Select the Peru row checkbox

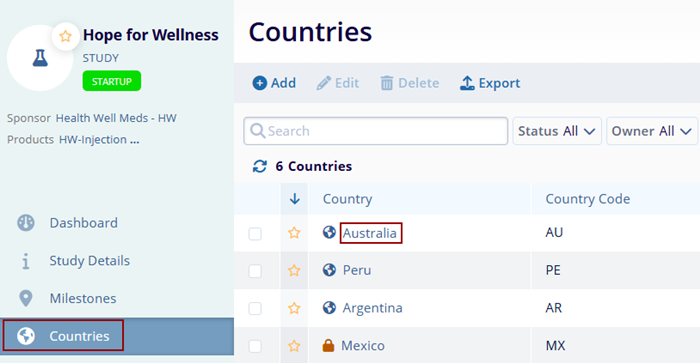coord(255,271)
